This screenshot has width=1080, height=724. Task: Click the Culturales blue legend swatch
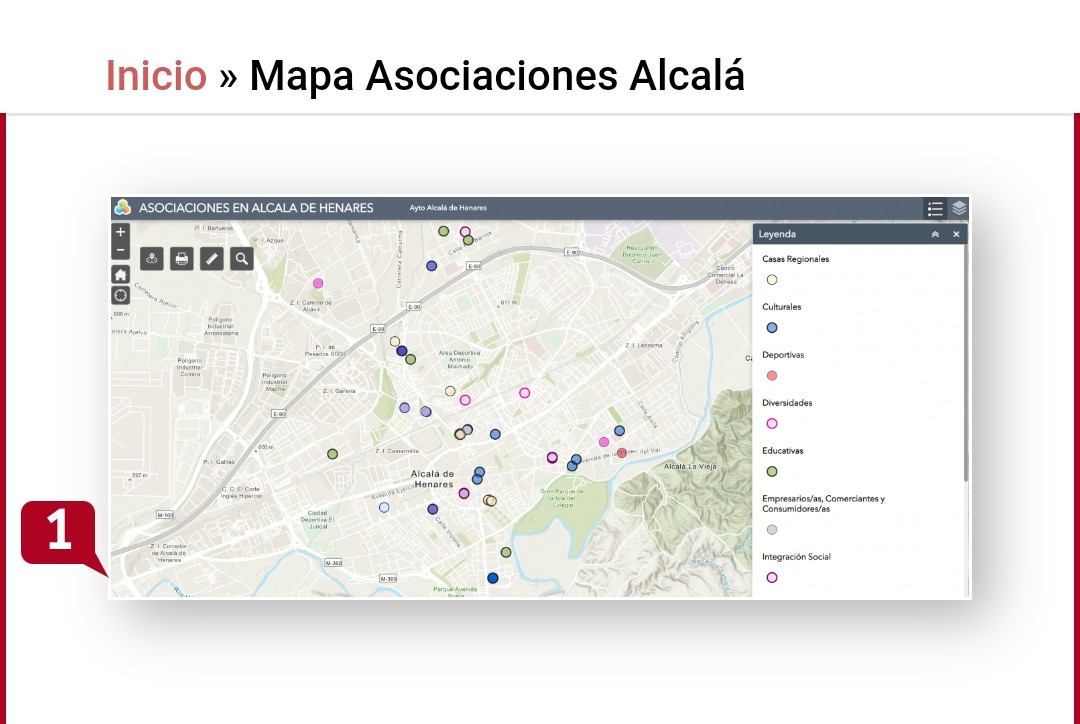[772, 328]
